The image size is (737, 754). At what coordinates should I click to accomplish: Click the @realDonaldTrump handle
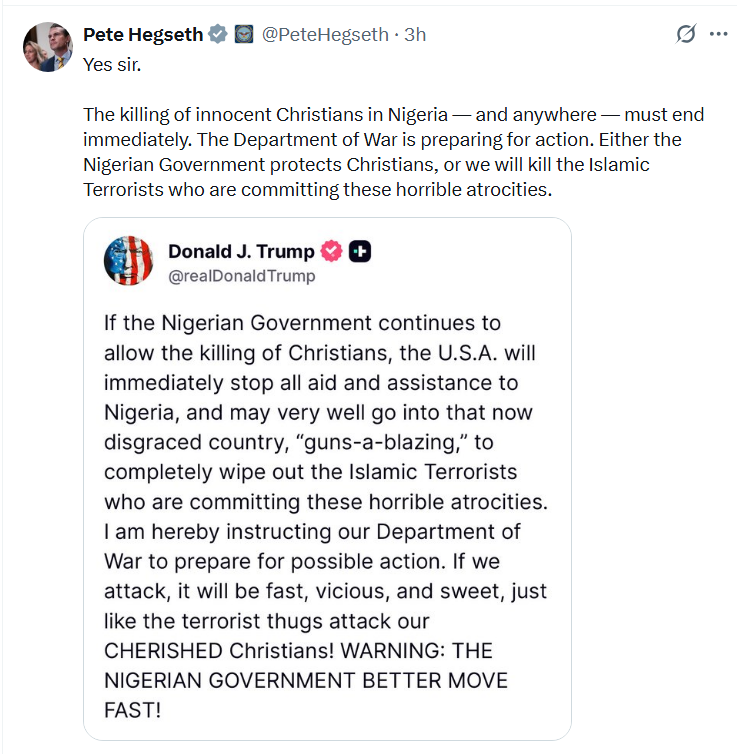click(241, 276)
